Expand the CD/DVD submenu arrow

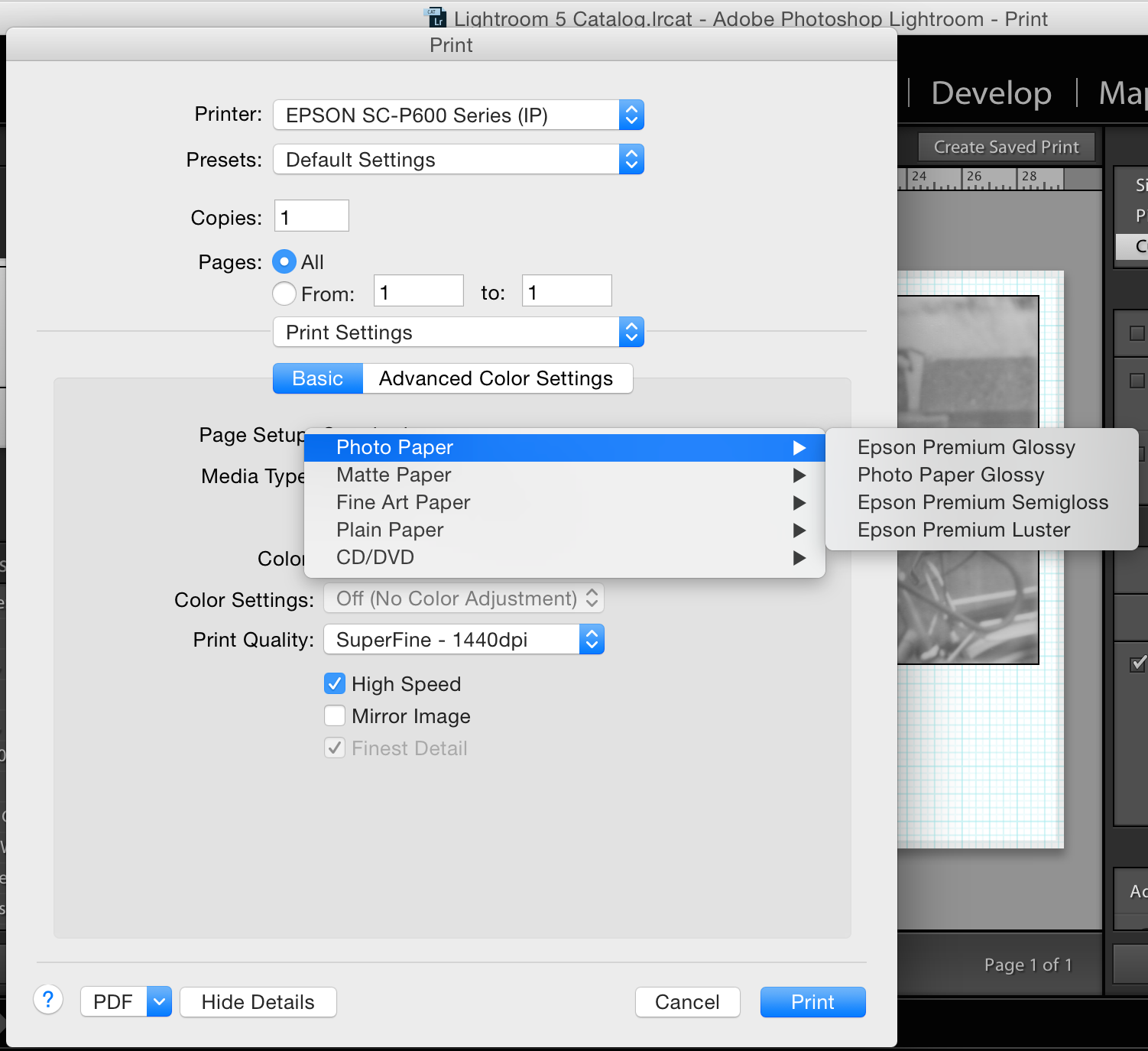click(799, 558)
